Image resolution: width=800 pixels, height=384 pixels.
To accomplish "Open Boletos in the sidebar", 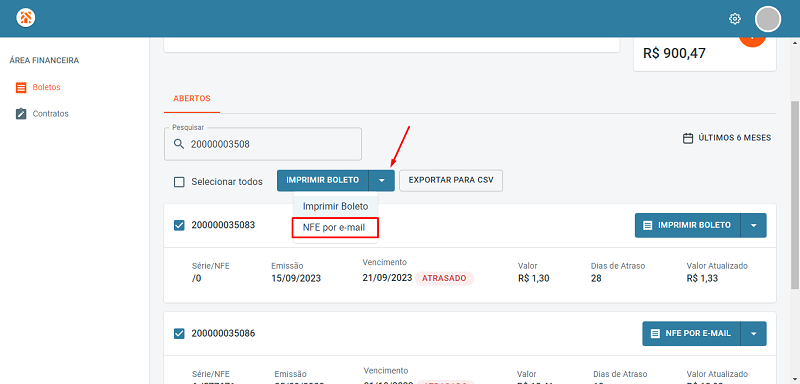I will 46,87.
